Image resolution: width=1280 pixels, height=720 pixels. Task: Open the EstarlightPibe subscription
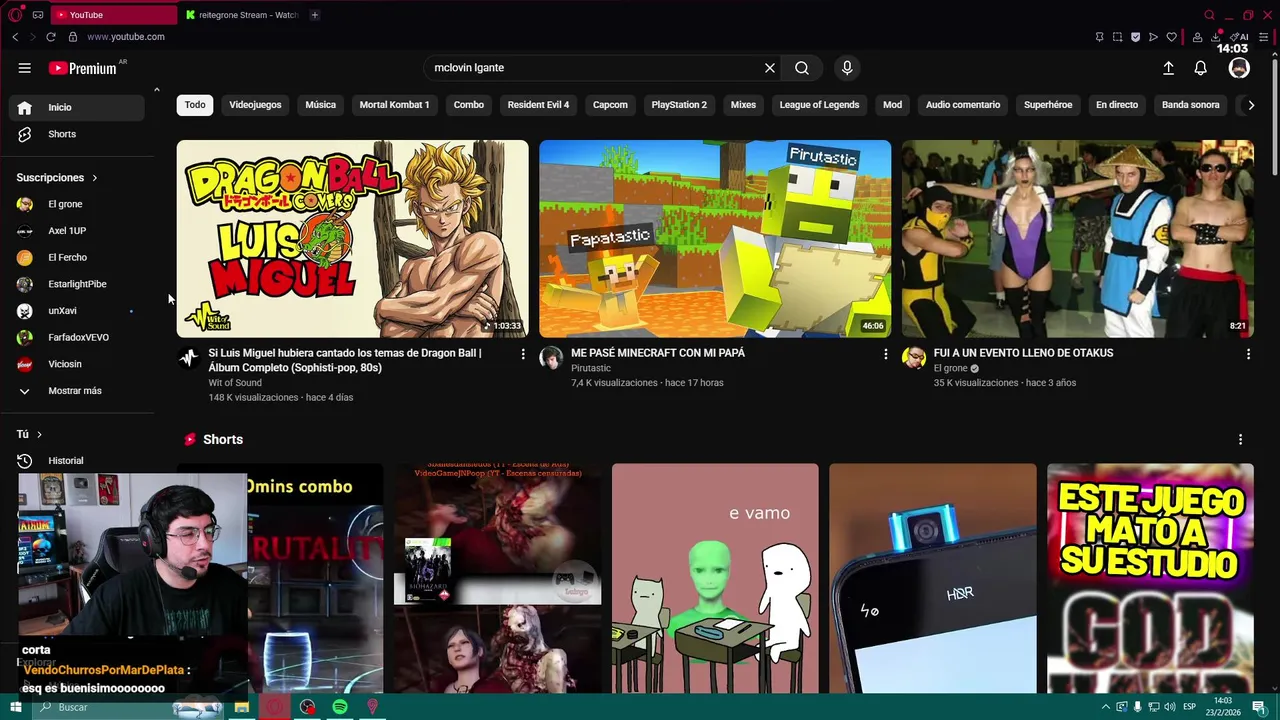[76, 284]
